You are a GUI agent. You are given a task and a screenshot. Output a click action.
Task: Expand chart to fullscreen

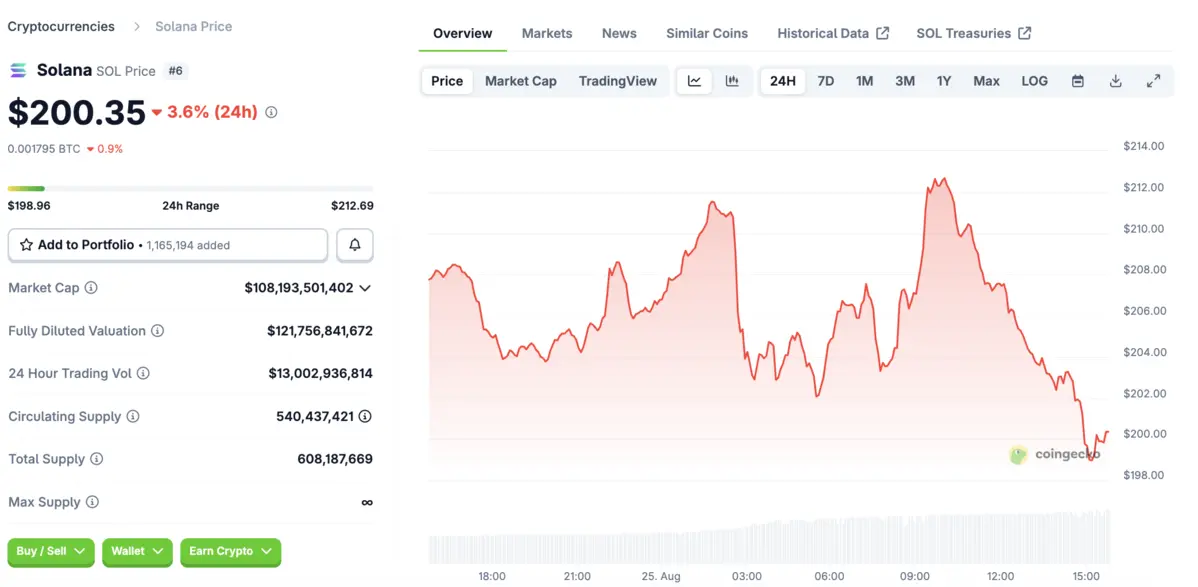1153,81
